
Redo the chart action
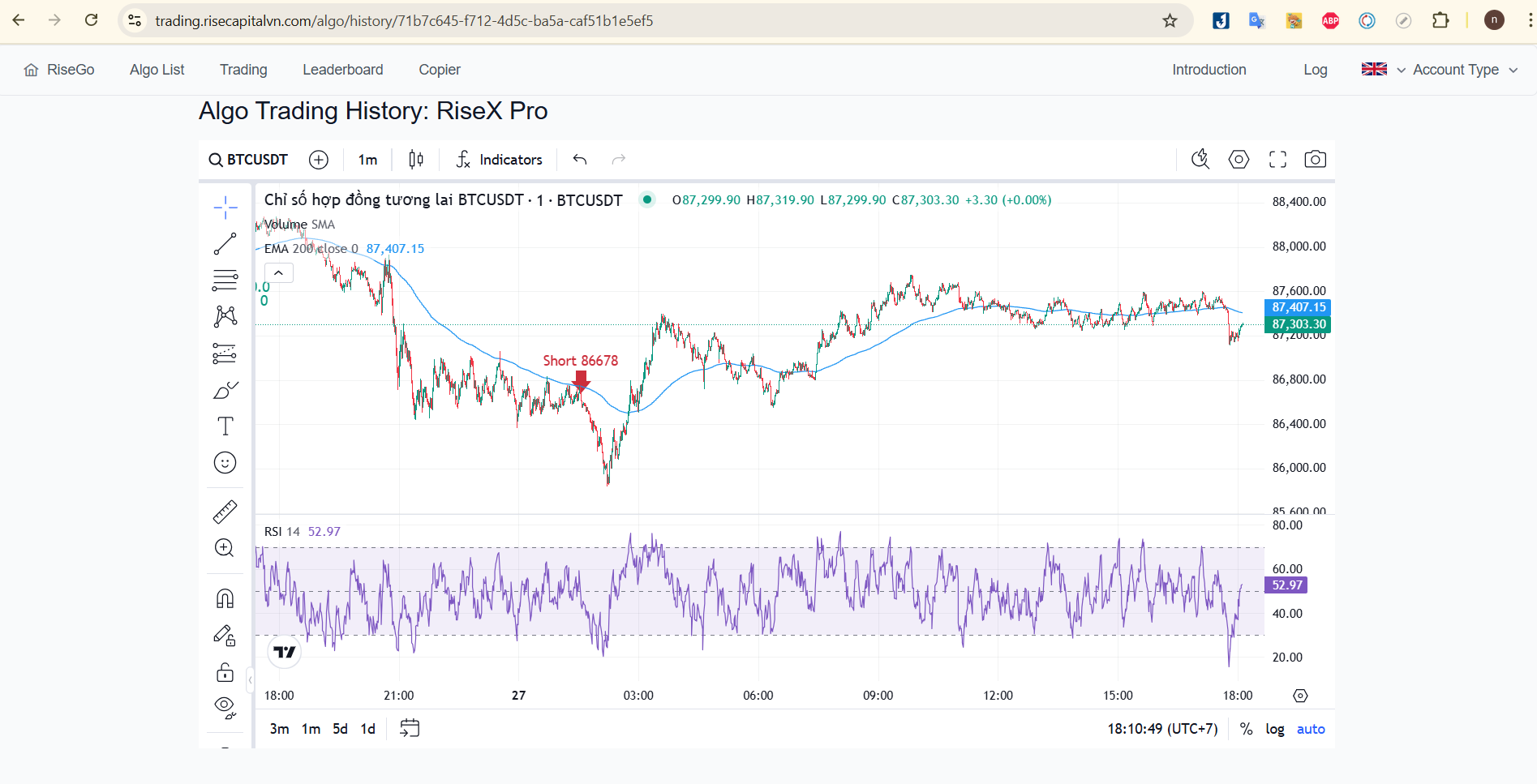[x=619, y=160]
